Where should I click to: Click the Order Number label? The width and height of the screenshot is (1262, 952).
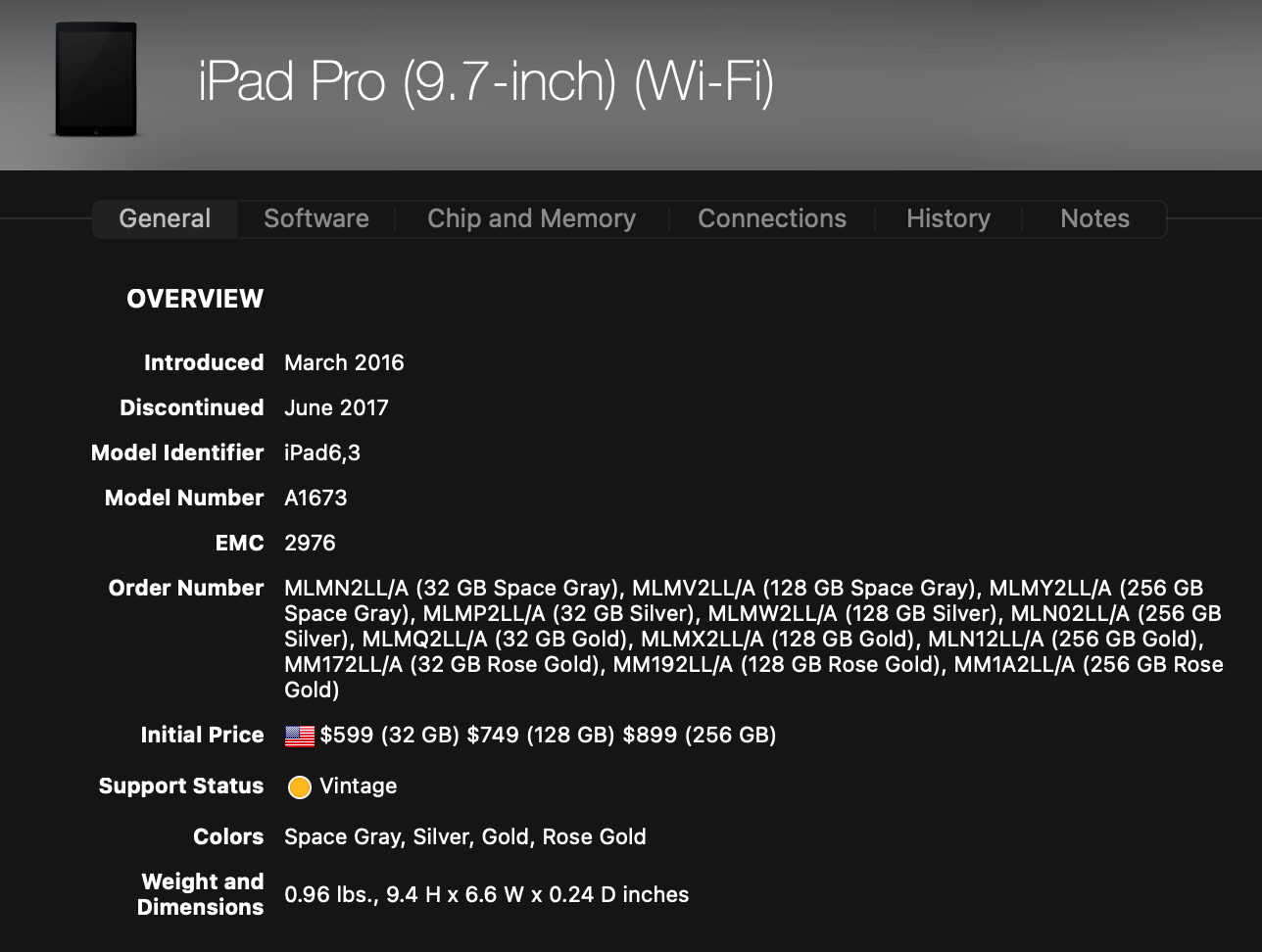click(x=186, y=588)
